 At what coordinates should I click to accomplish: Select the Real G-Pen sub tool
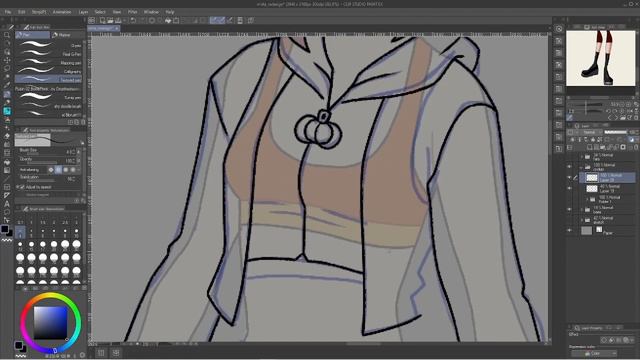coord(49,53)
